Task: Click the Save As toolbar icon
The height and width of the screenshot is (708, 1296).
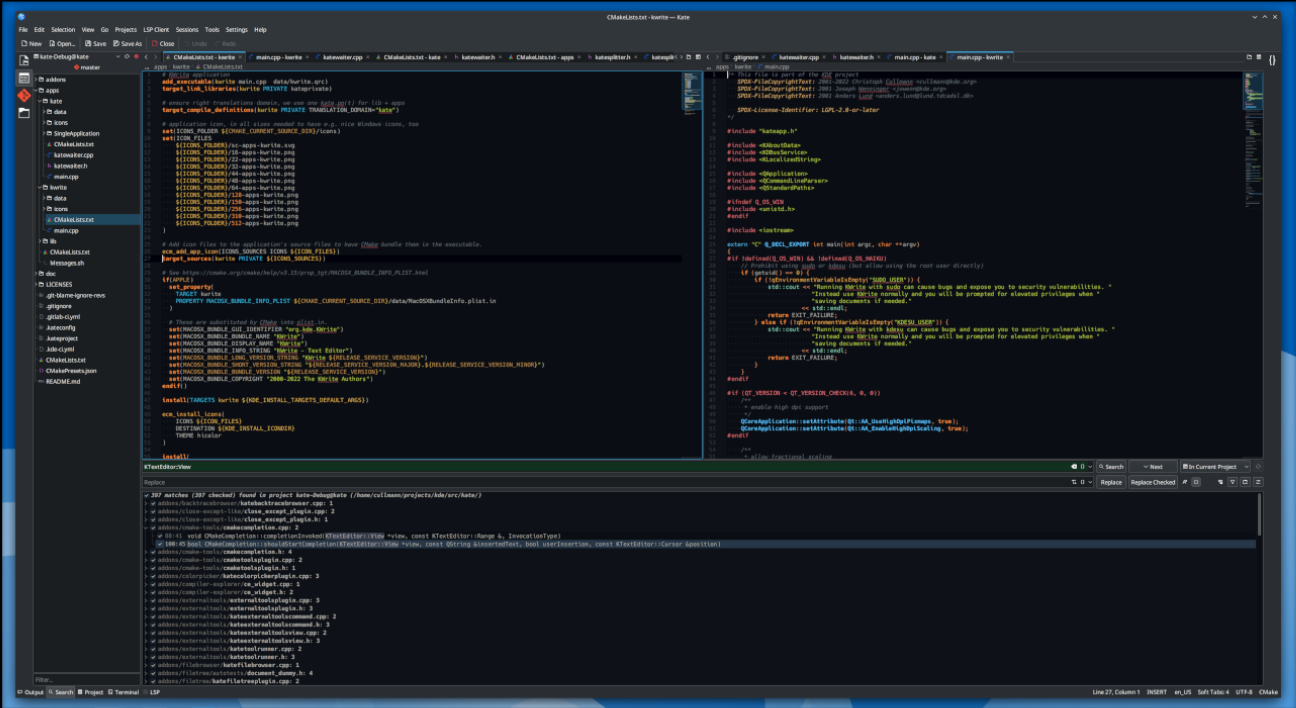Action: click(127, 44)
